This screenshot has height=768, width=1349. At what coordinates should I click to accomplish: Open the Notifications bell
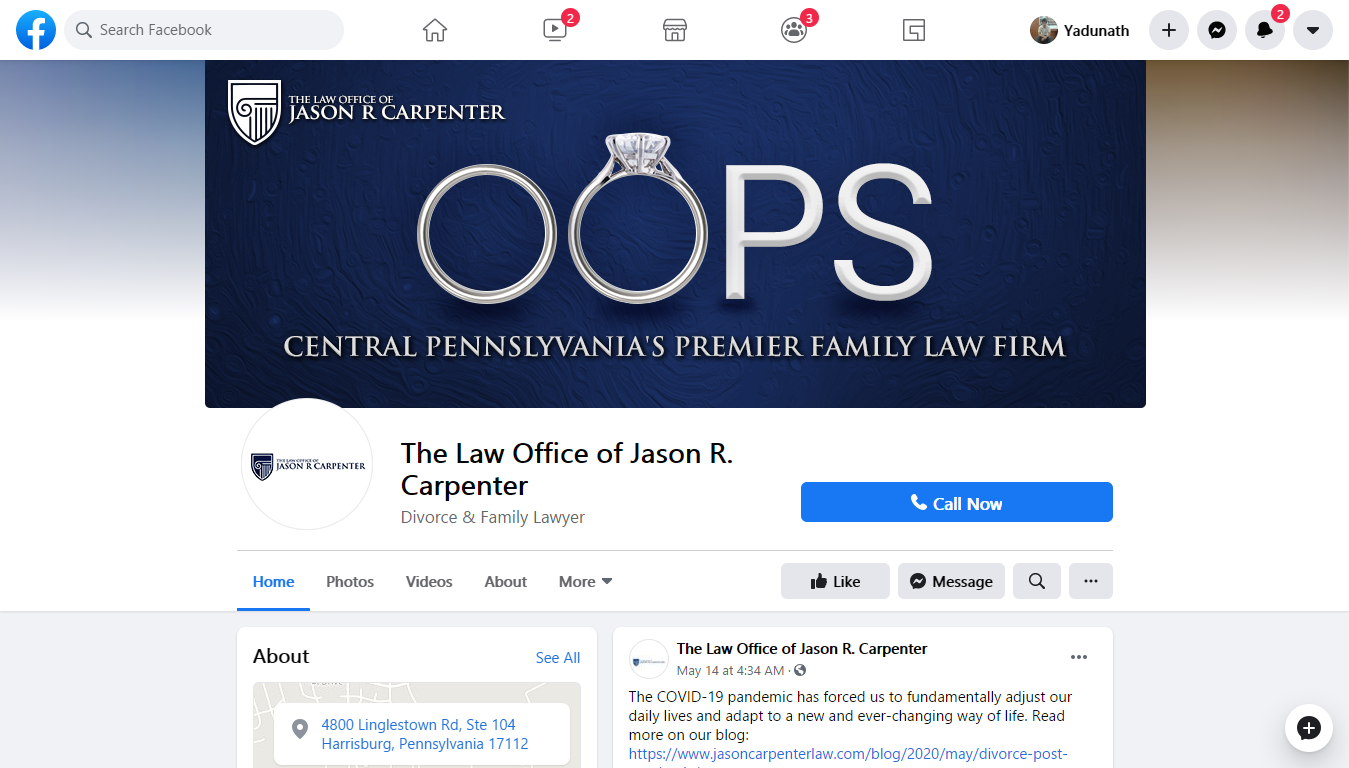[1265, 30]
